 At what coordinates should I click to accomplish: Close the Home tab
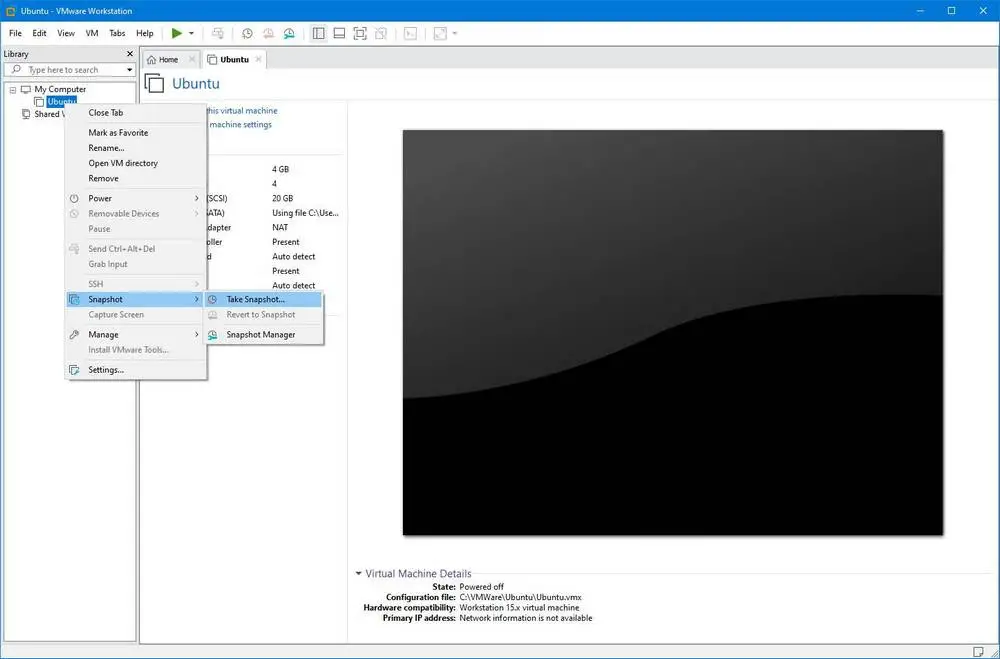click(192, 59)
